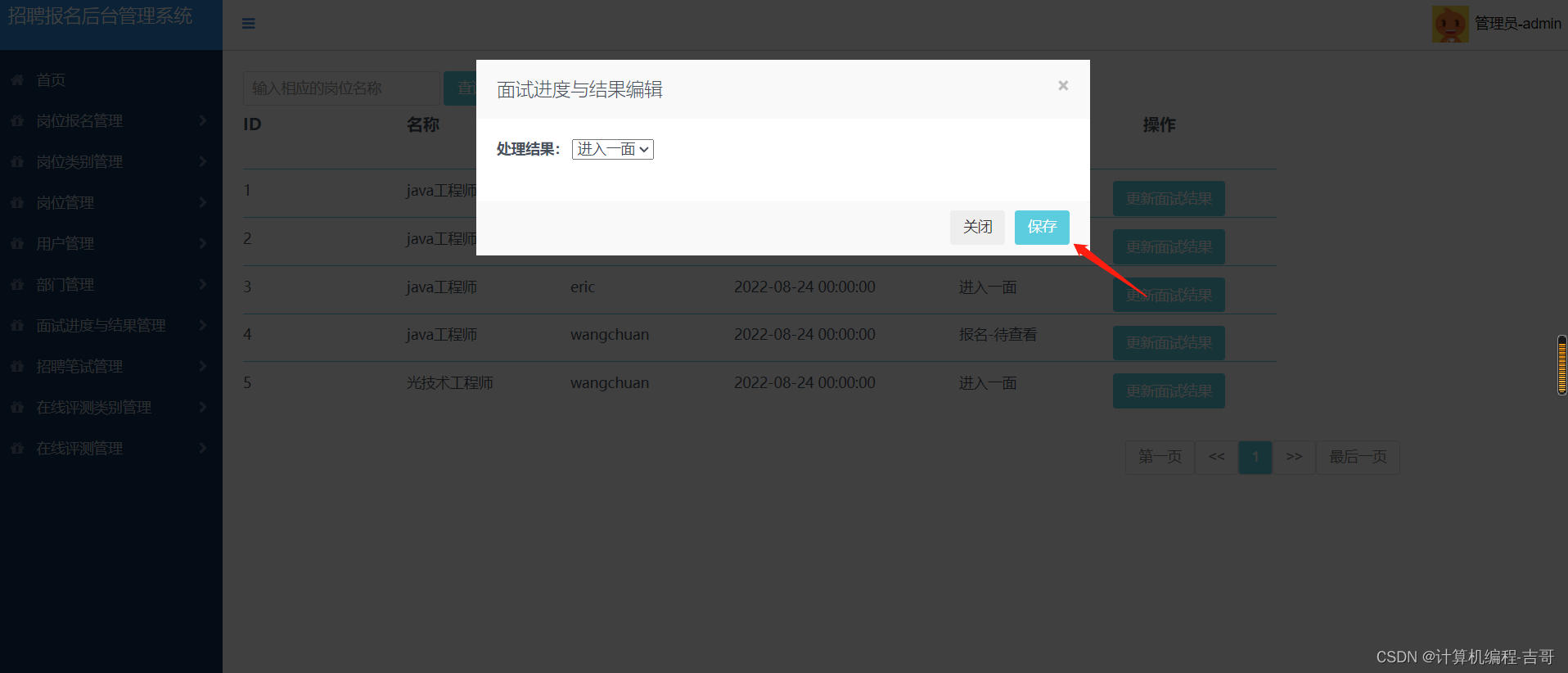The height and width of the screenshot is (673, 1568).
Task: Close the dialog with the X icon
Action: pos(1063,85)
